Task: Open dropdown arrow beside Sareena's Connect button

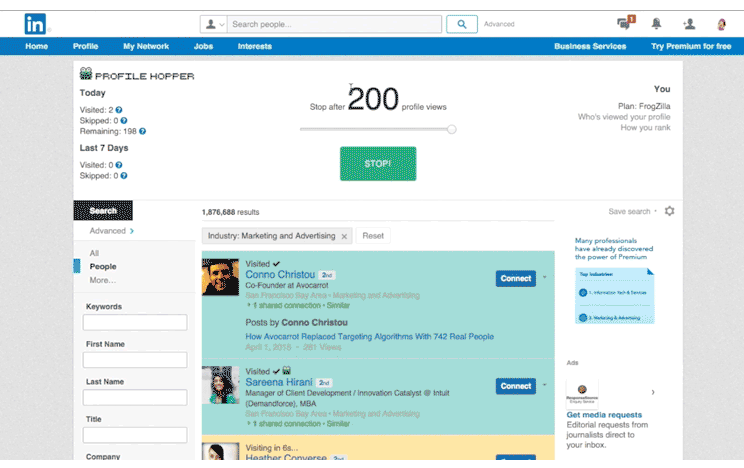Action: (545, 385)
